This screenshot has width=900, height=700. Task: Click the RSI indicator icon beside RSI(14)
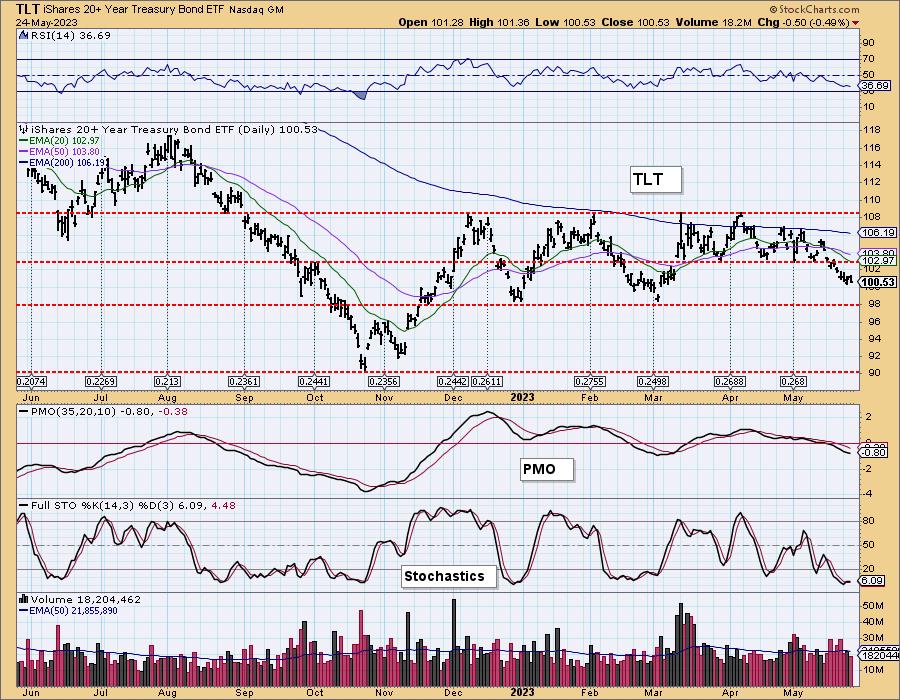(x=23, y=35)
